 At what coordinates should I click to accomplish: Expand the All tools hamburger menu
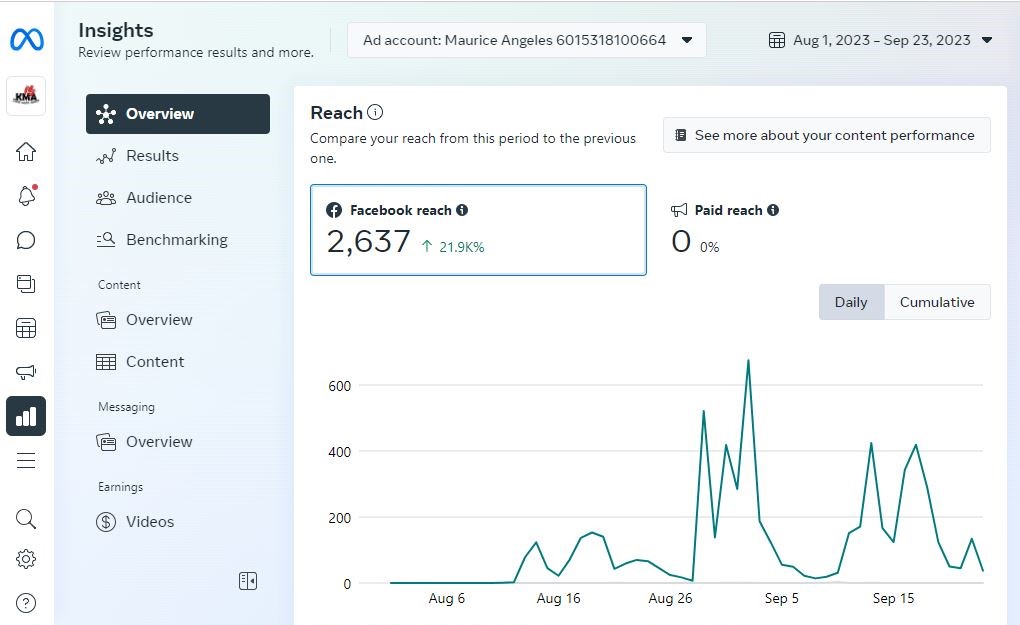coord(26,460)
